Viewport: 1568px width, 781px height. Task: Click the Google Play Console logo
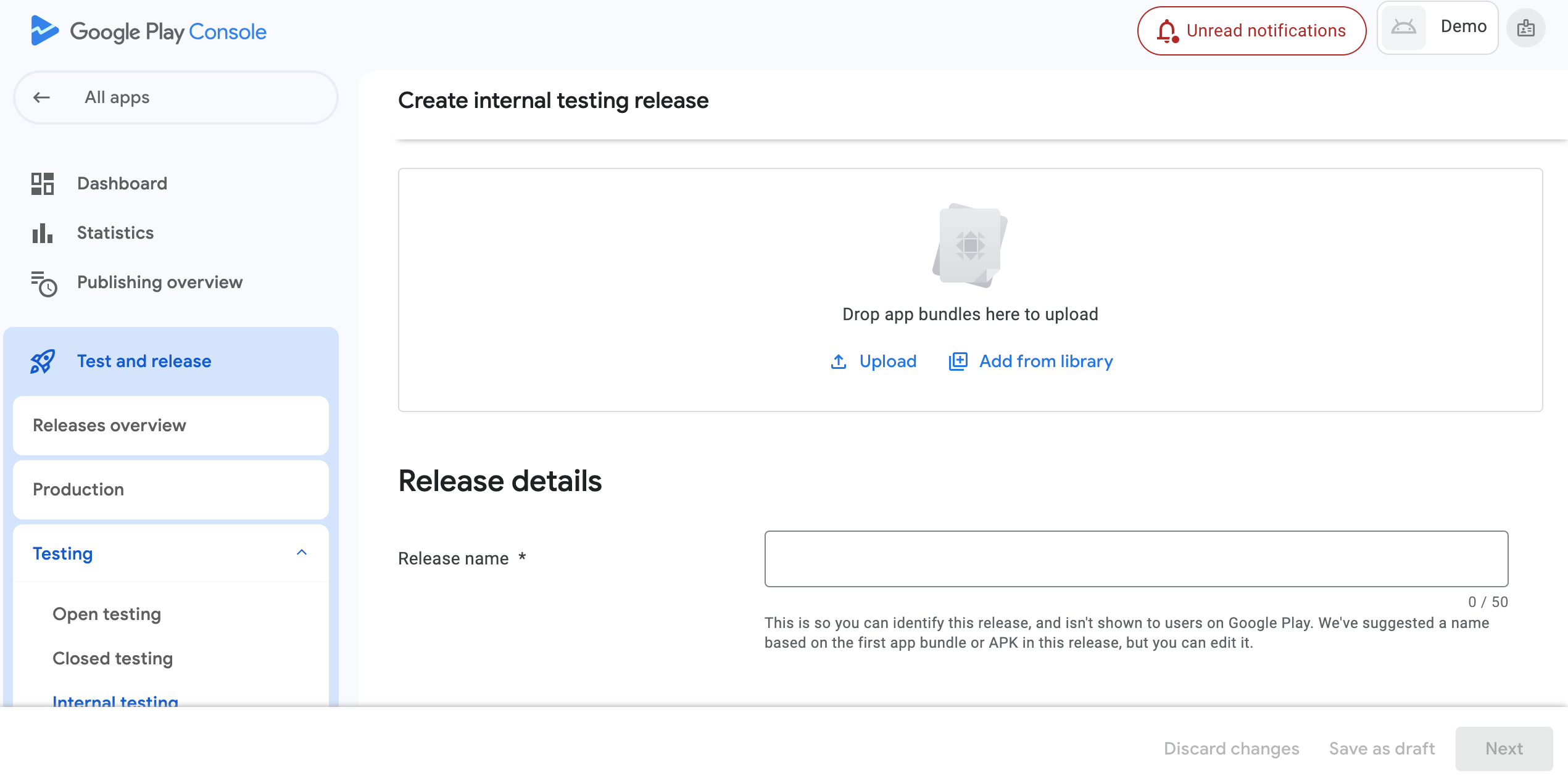(x=147, y=30)
